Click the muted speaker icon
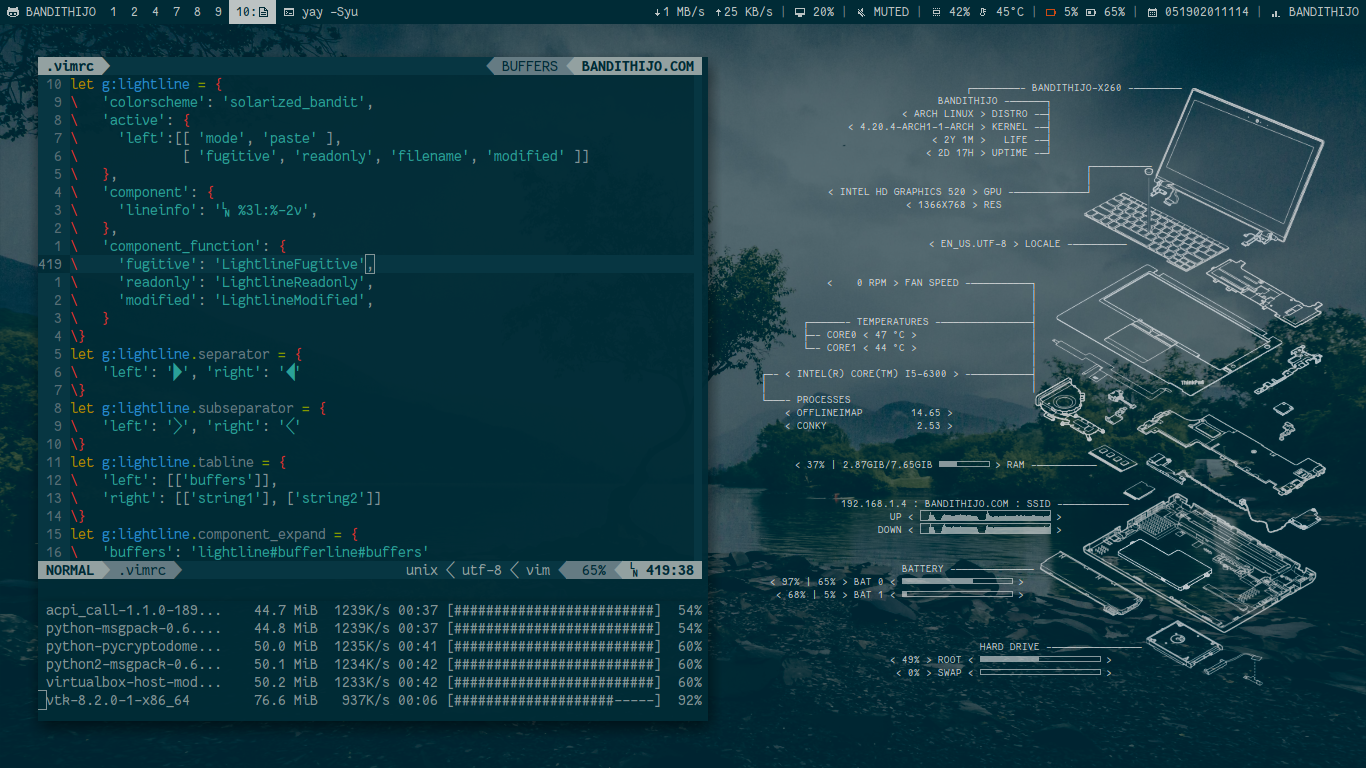 pos(861,12)
